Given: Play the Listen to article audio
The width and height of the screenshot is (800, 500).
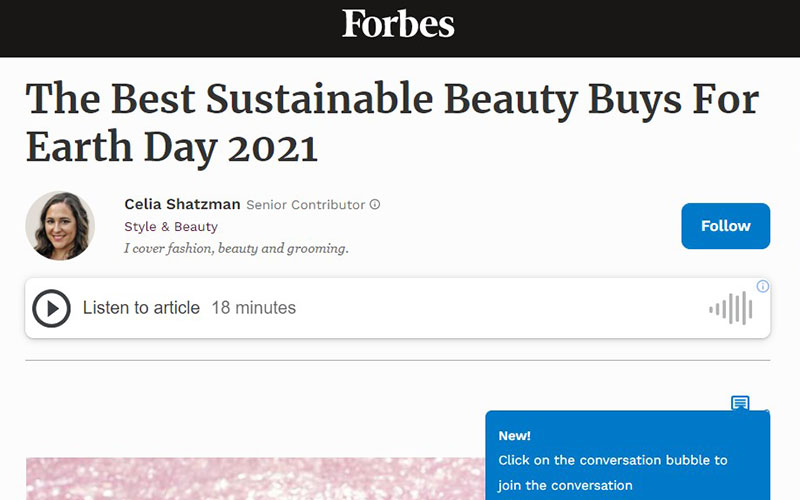Looking at the screenshot, I should pyautogui.click(x=51, y=308).
